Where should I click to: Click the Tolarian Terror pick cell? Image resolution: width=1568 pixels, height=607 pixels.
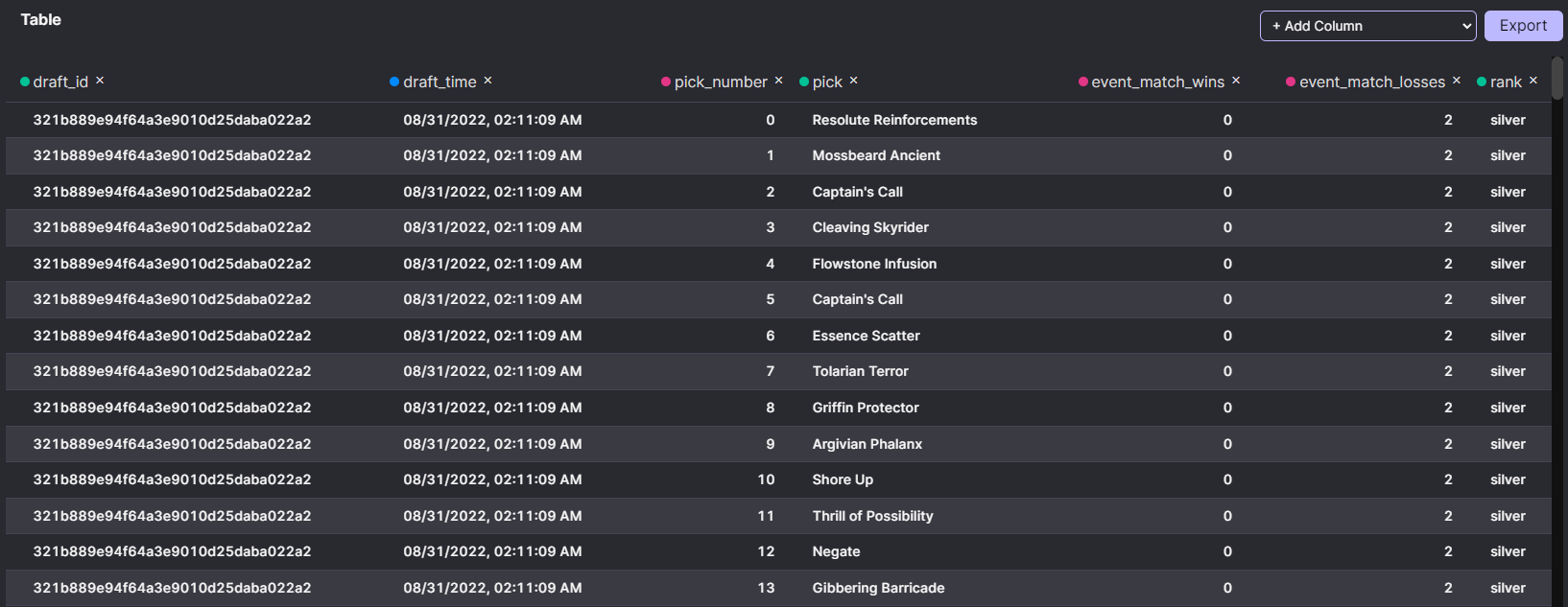(860, 371)
